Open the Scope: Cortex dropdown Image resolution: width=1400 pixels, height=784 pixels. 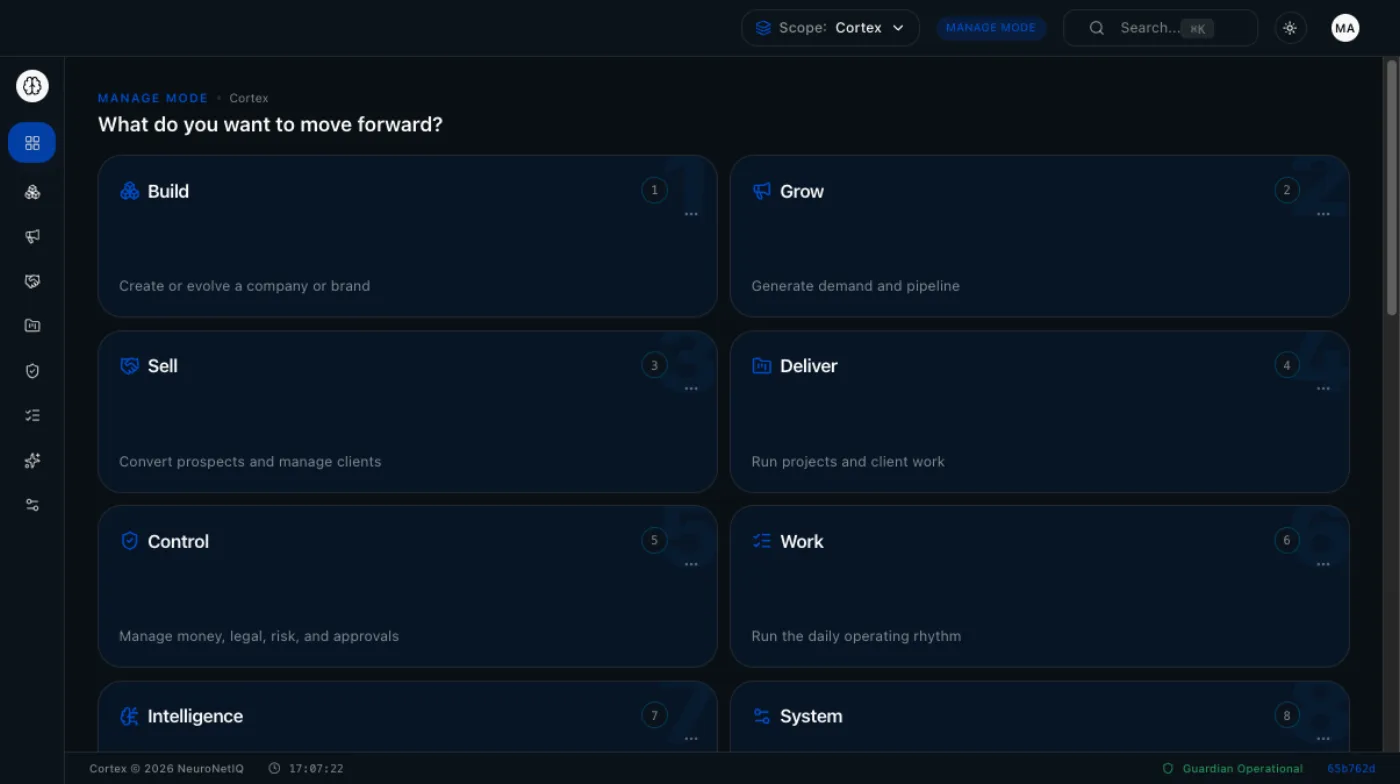pos(830,28)
